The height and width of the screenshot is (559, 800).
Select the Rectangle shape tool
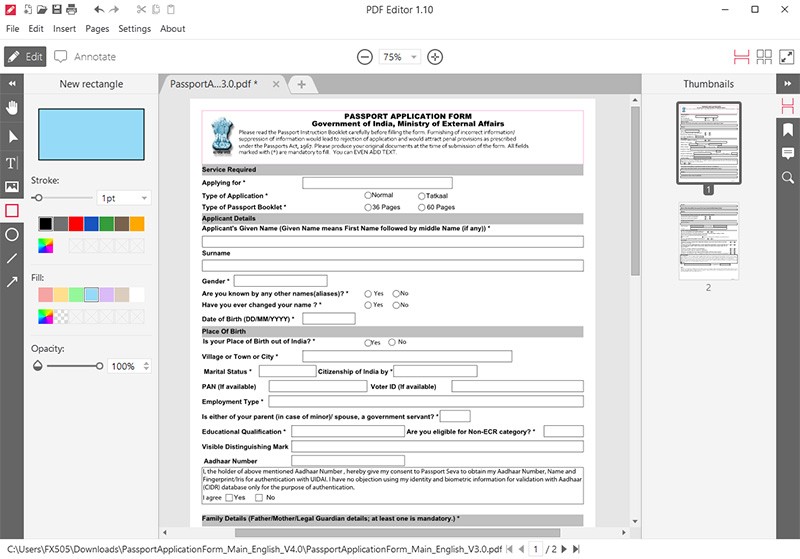point(12,211)
